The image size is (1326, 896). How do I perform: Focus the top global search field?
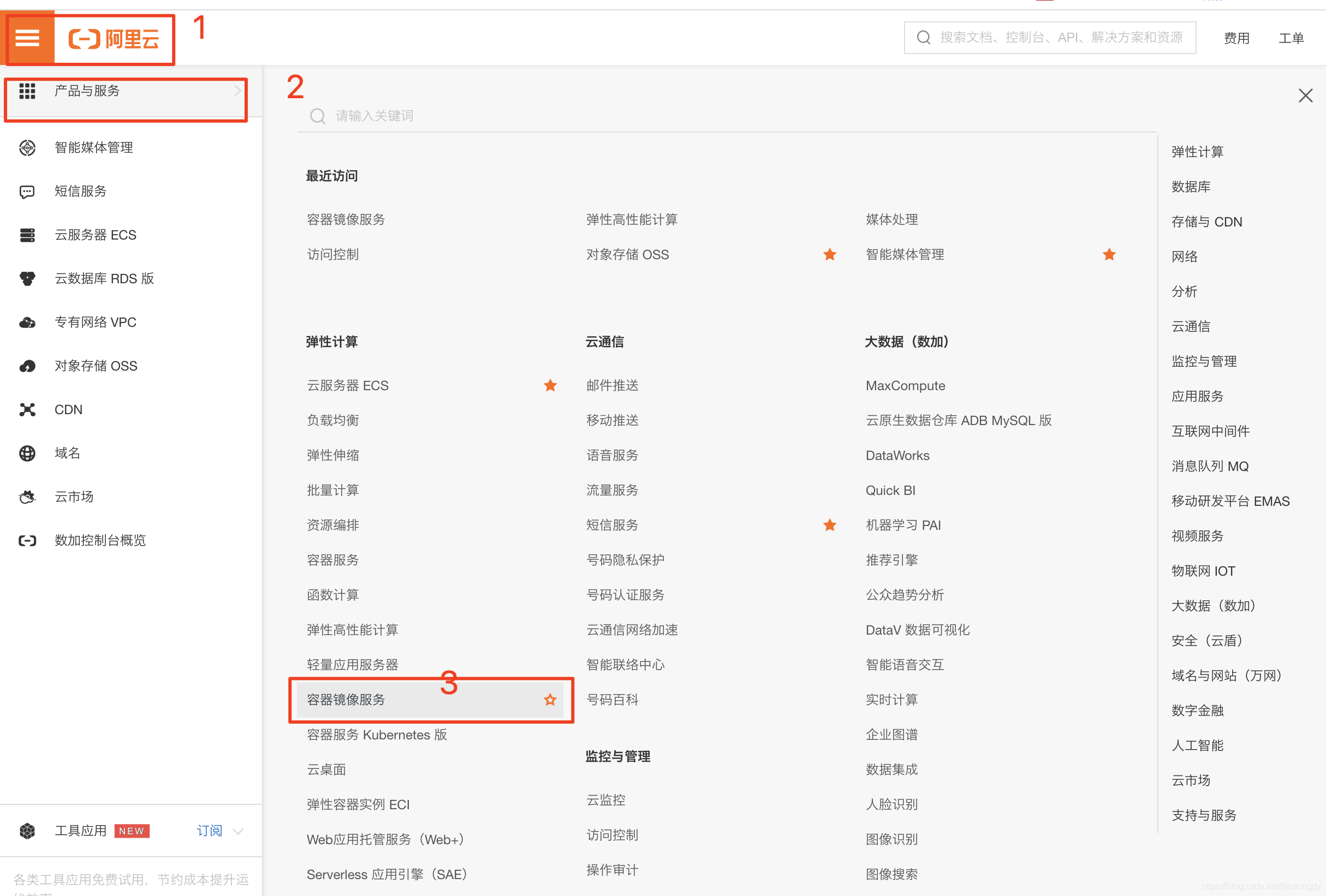(1050, 38)
